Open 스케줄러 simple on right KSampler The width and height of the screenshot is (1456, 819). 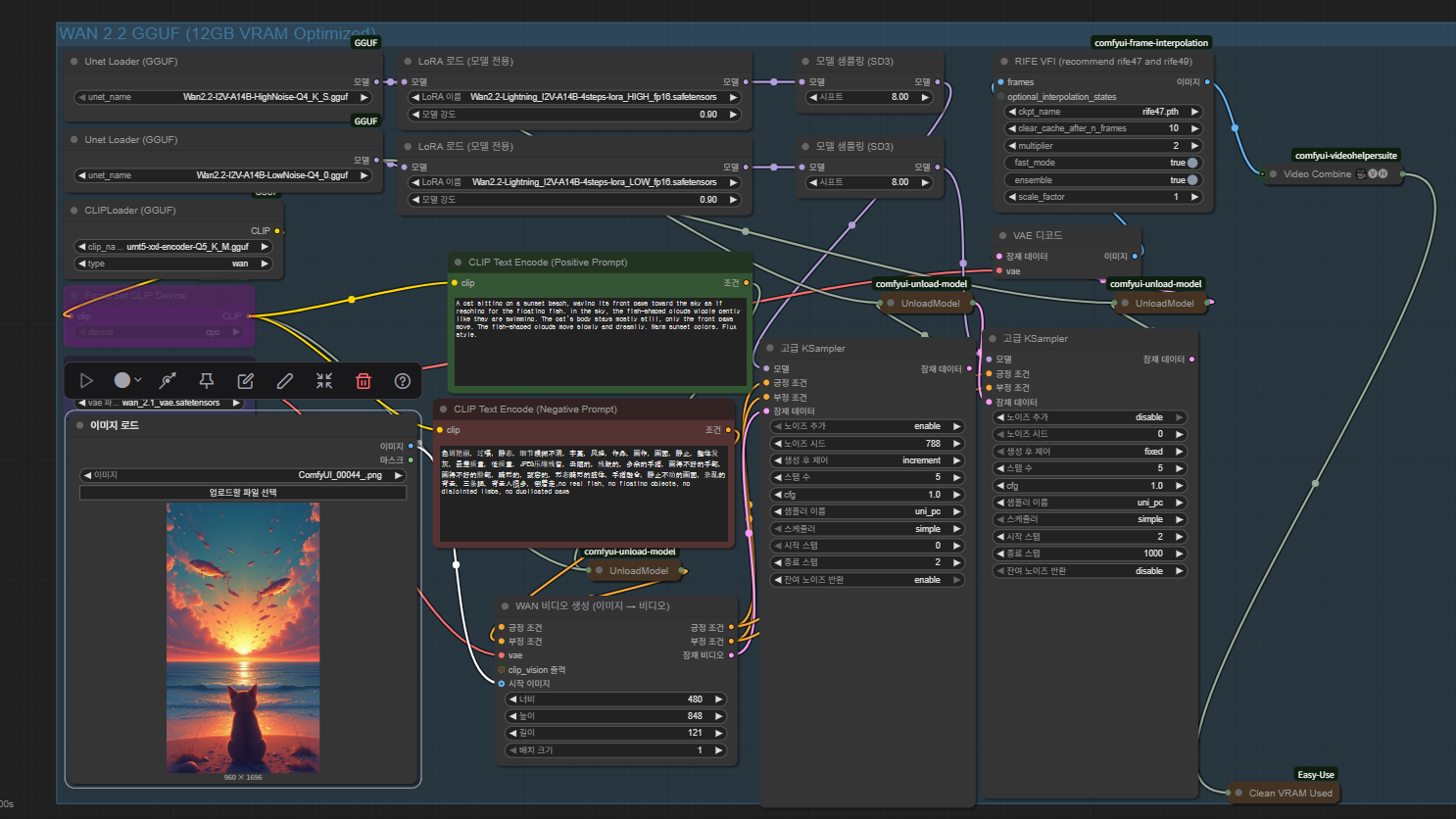click(1090, 519)
